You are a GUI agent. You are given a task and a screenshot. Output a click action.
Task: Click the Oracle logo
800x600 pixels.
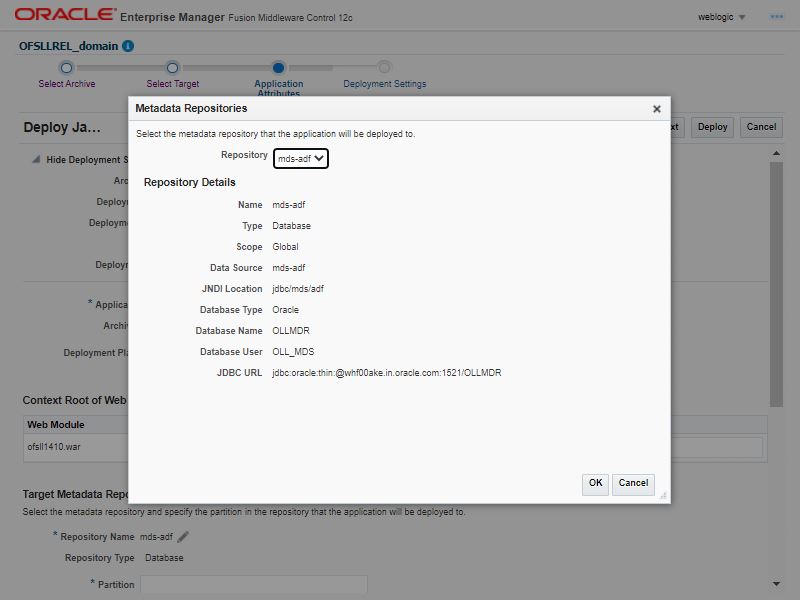tap(65, 14)
